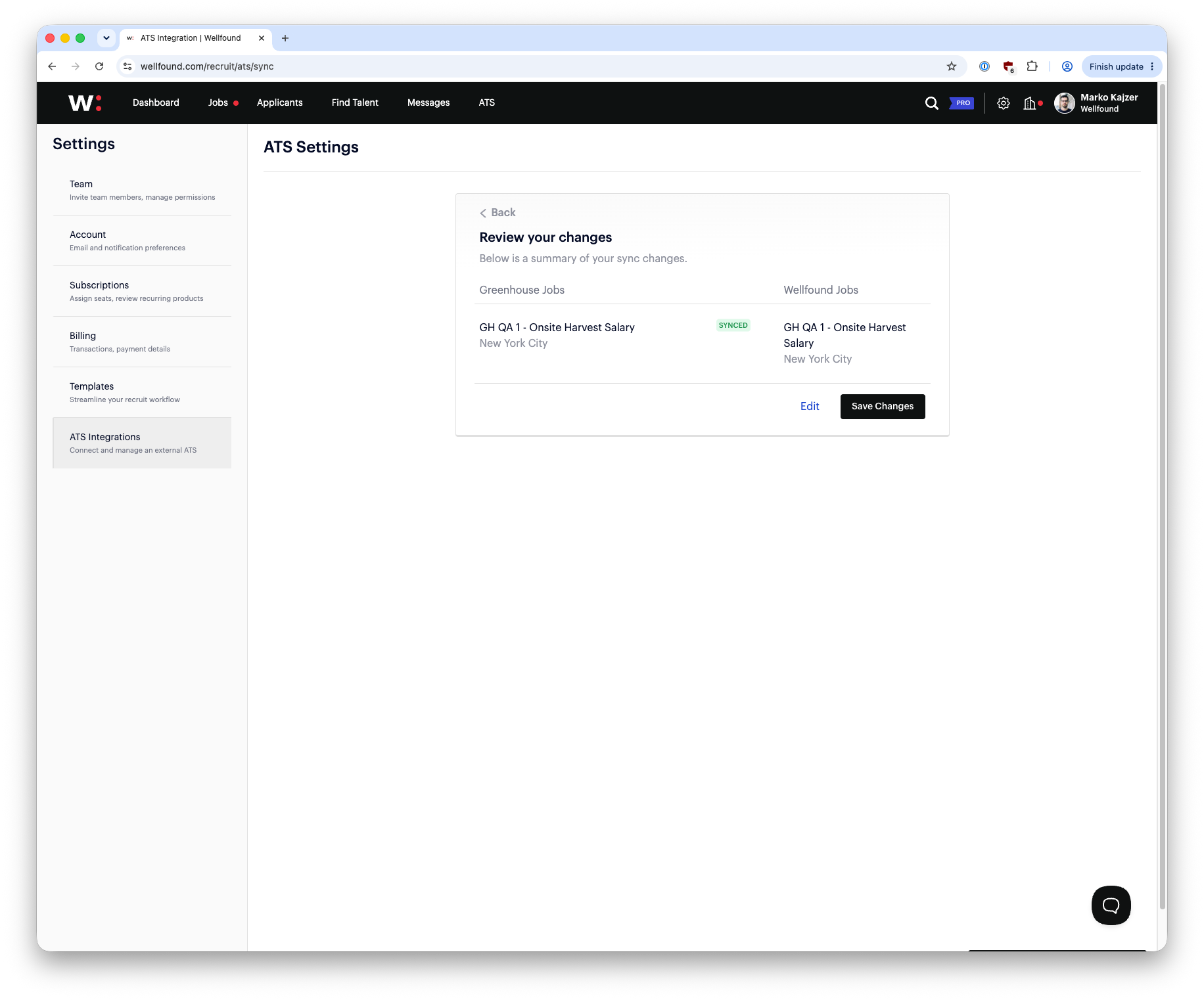The height and width of the screenshot is (1000, 1204).
Task: Select Billing settings section
Action: click(142, 342)
